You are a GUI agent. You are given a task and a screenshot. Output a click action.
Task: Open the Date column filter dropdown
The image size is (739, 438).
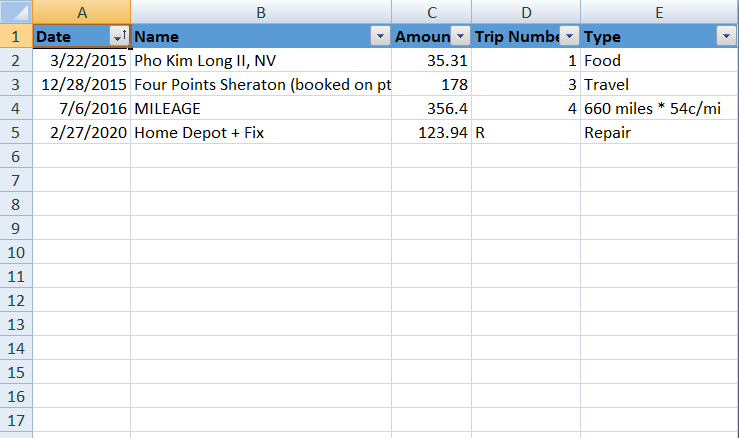119,37
